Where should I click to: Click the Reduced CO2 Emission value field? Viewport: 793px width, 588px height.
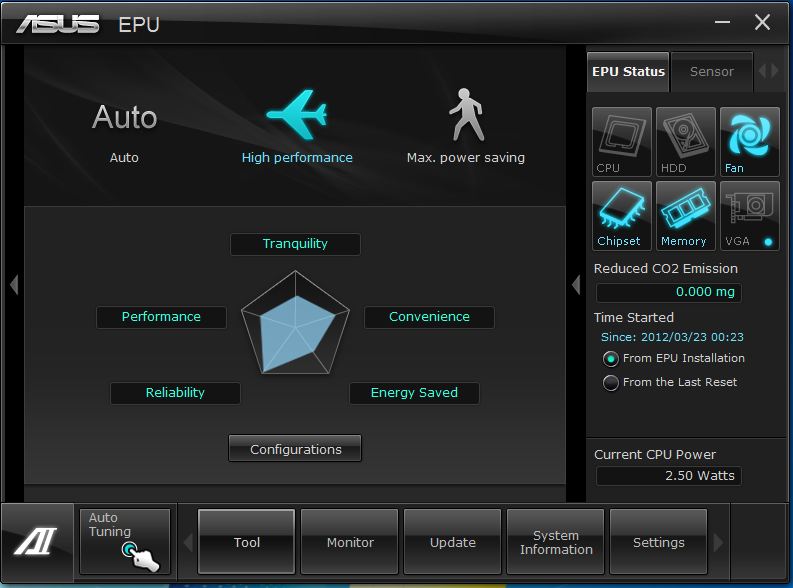tap(669, 292)
